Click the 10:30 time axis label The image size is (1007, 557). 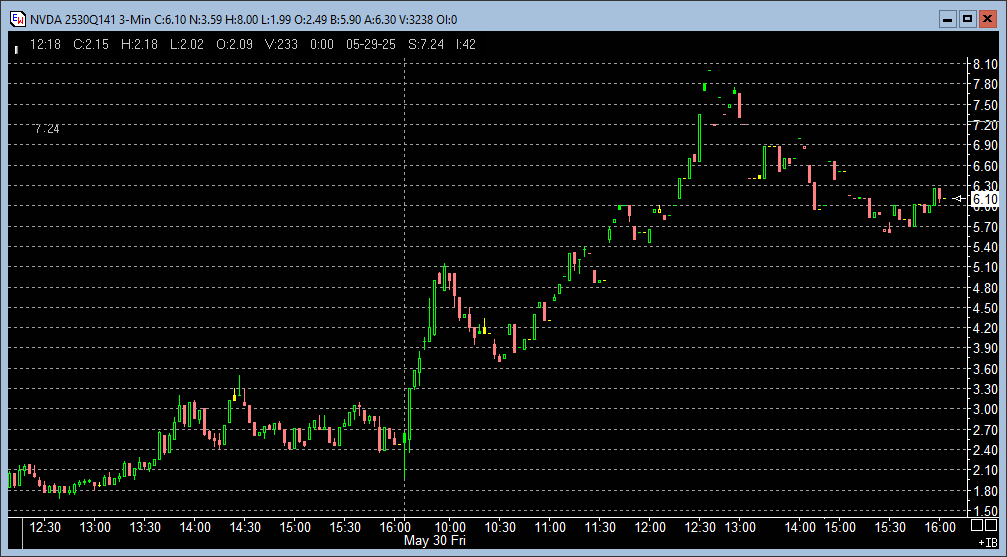[500, 527]
